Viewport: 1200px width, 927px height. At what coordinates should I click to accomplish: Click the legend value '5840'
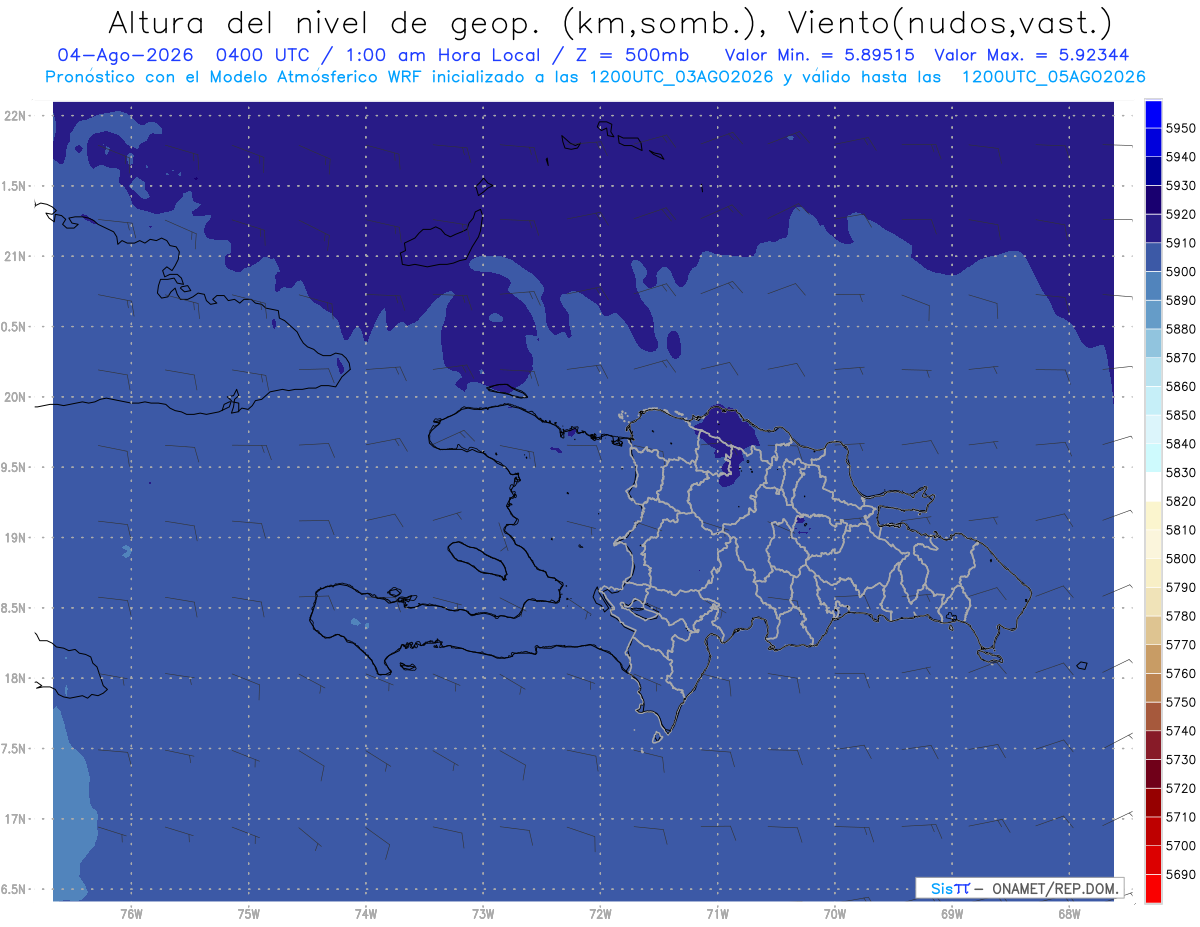click(1180, 444)
